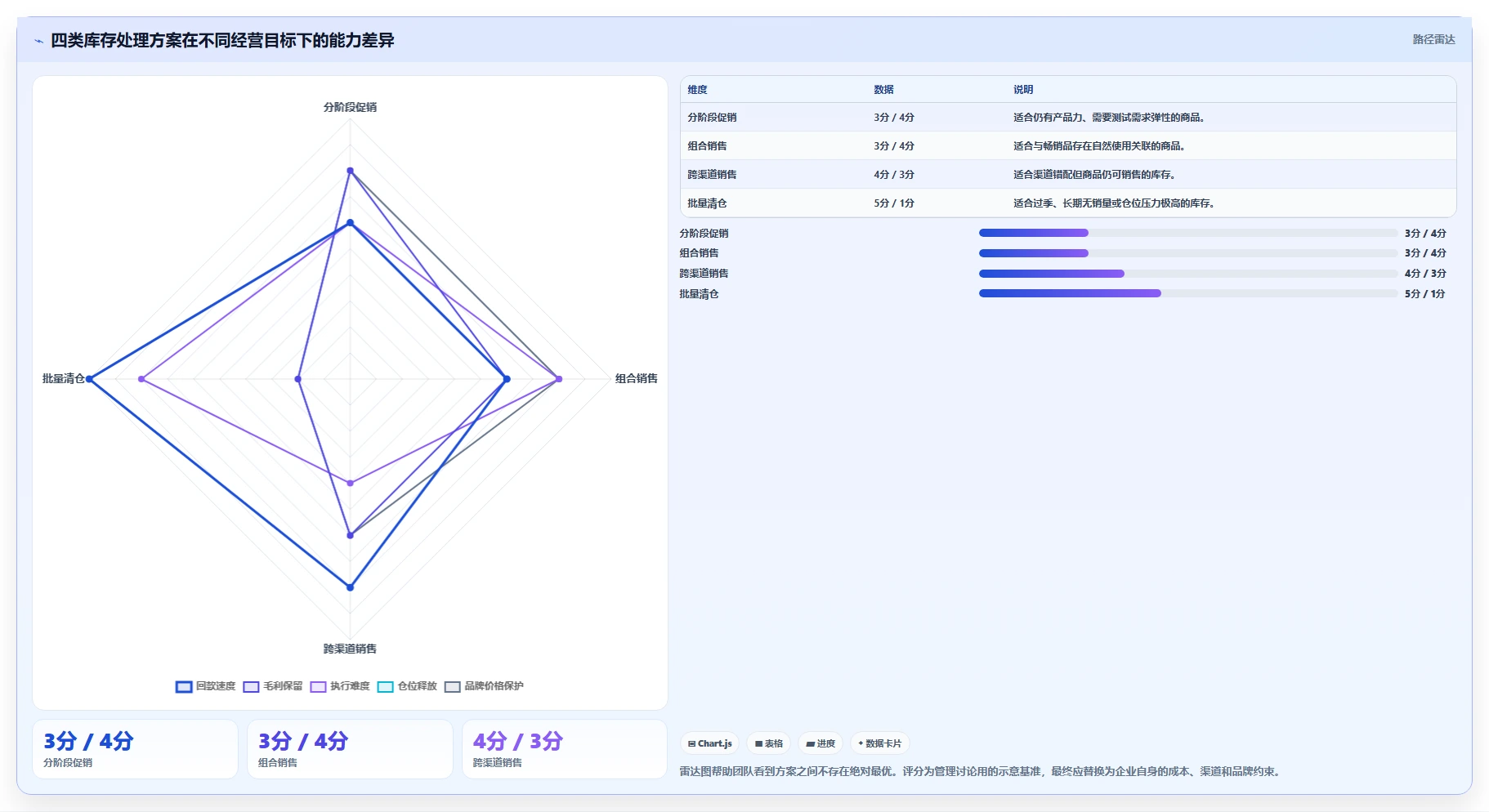This screenshot has height=812, width=1489.
Task: Select the 组合销售 axis label on the radar
Action: coord(636,378)
